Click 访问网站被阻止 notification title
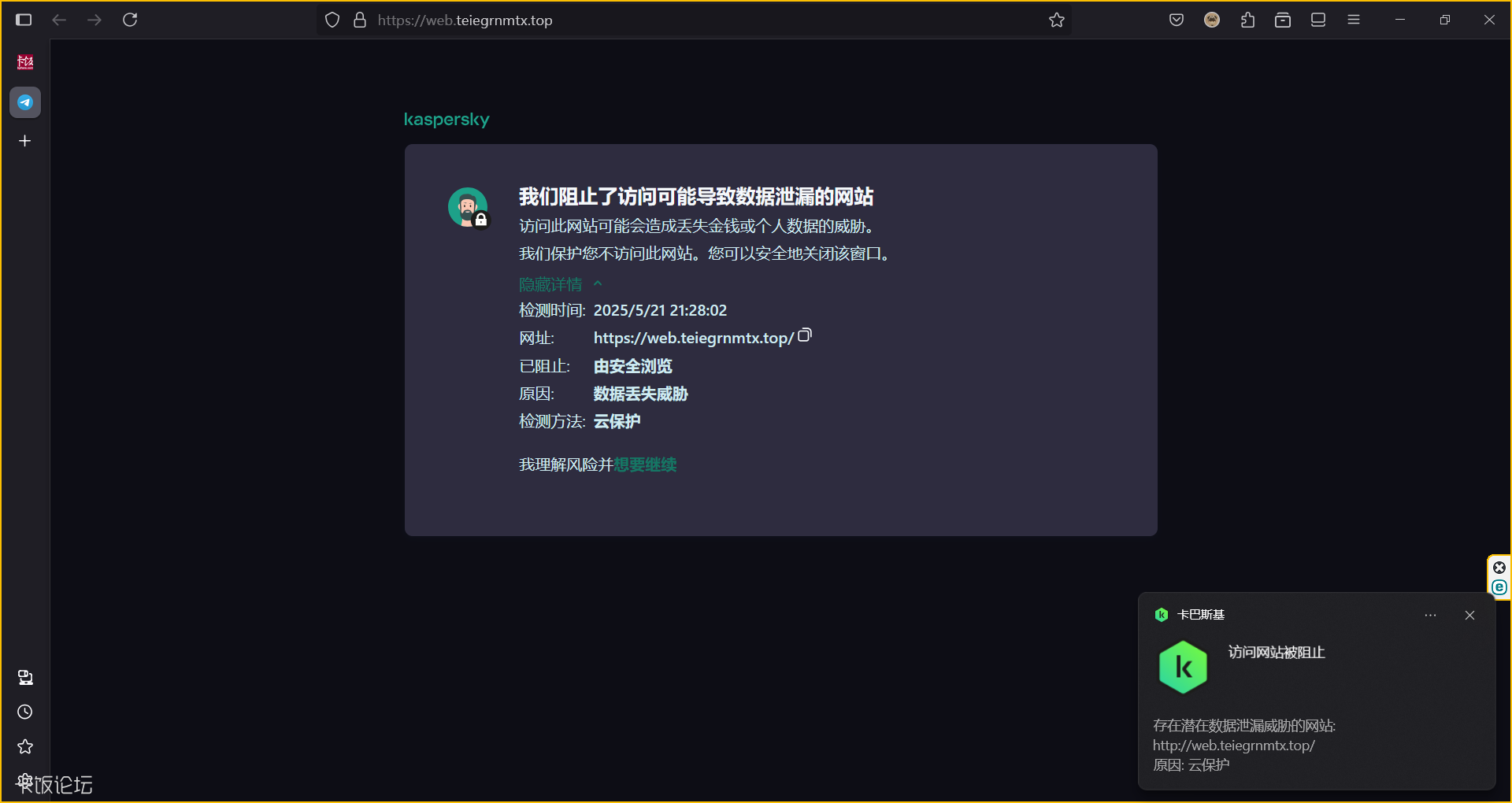Image resolution: width=1512 pixels, height=803 pixels. 1277,652
